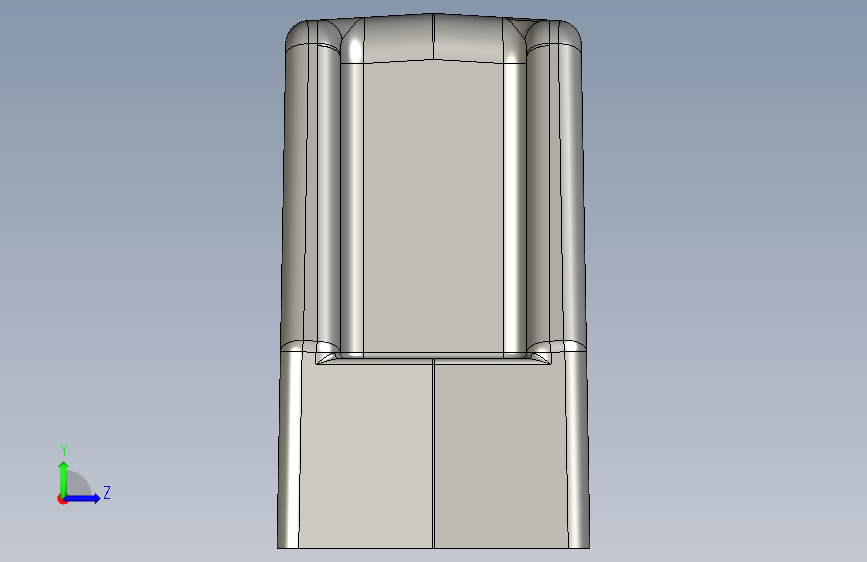Click the green Y axis arrow of triad

64,478
